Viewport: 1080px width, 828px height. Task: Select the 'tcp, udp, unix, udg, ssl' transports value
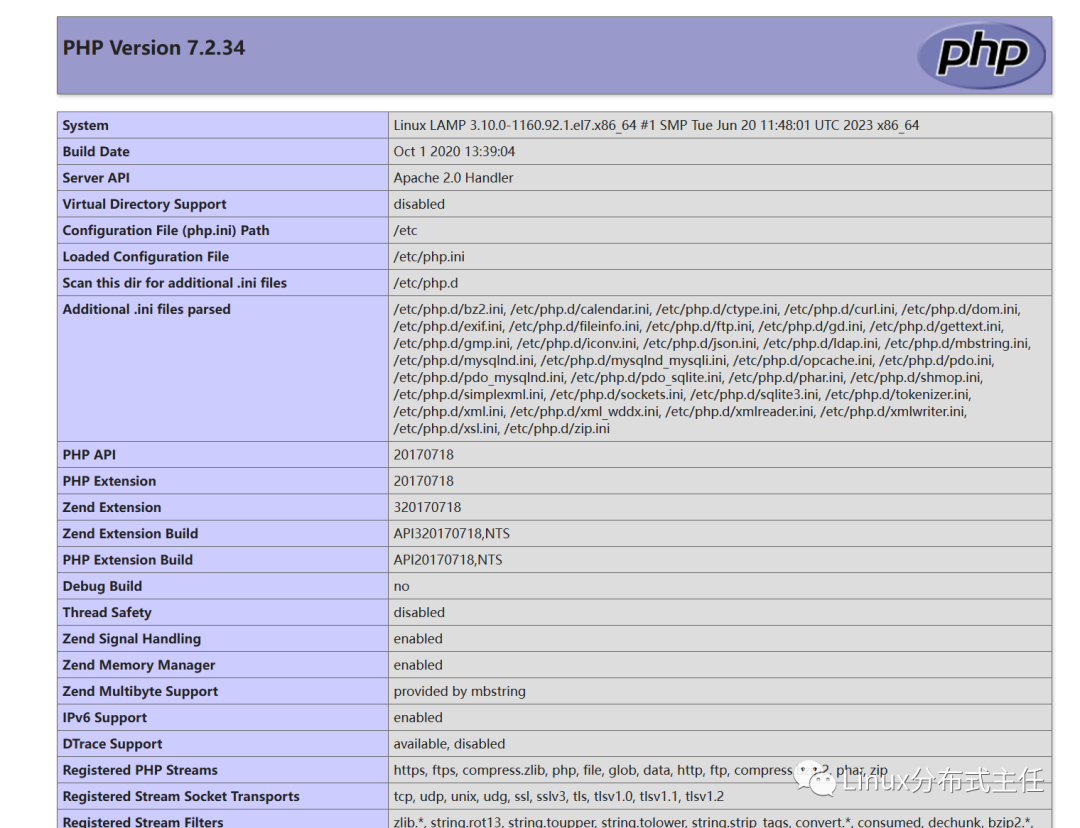[x=559, y=796]
